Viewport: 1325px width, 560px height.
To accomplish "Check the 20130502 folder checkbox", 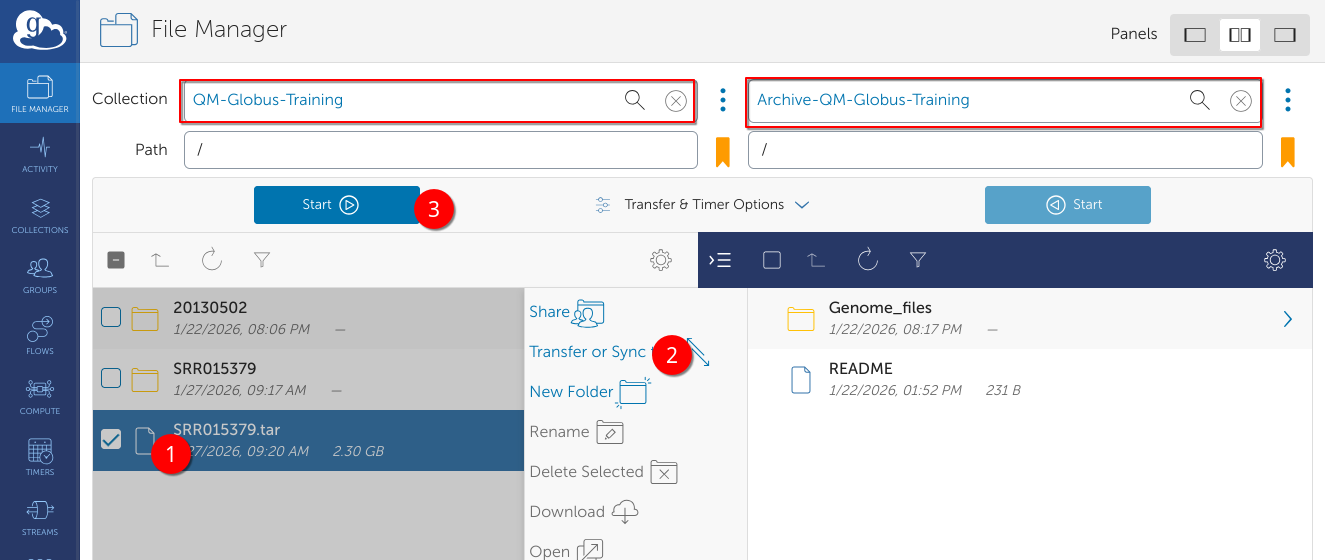I will point(112,318).
